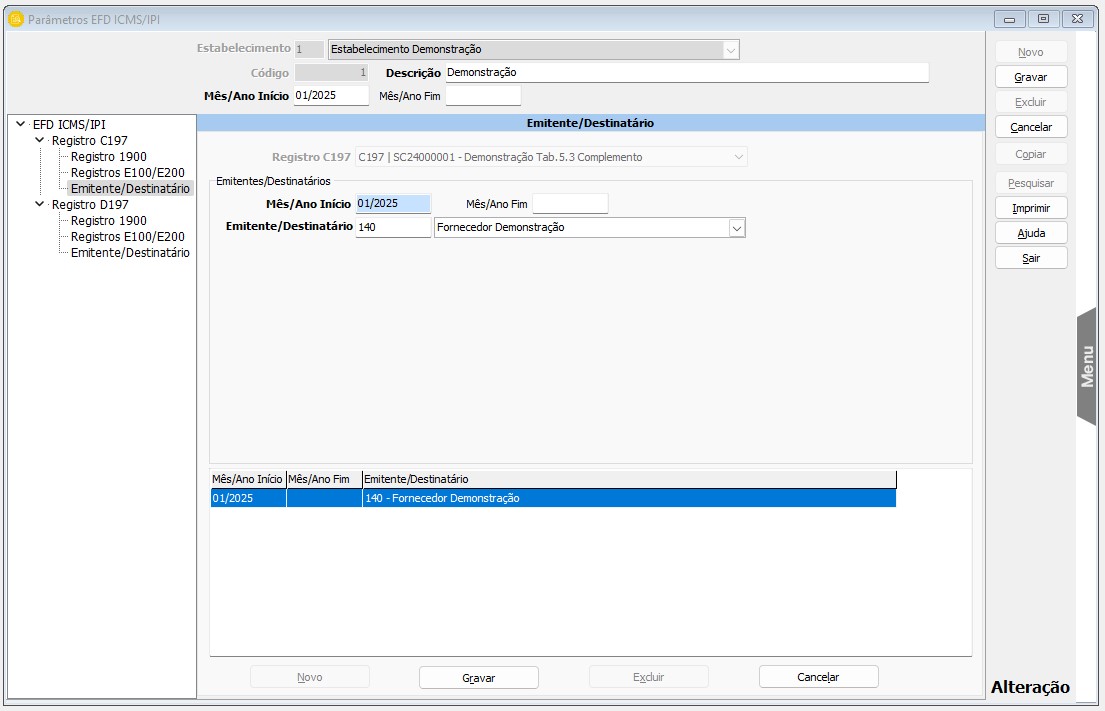This screenshot has height=711, width=1105.
Task: Open the side Menu tab
Action: 1087,366
